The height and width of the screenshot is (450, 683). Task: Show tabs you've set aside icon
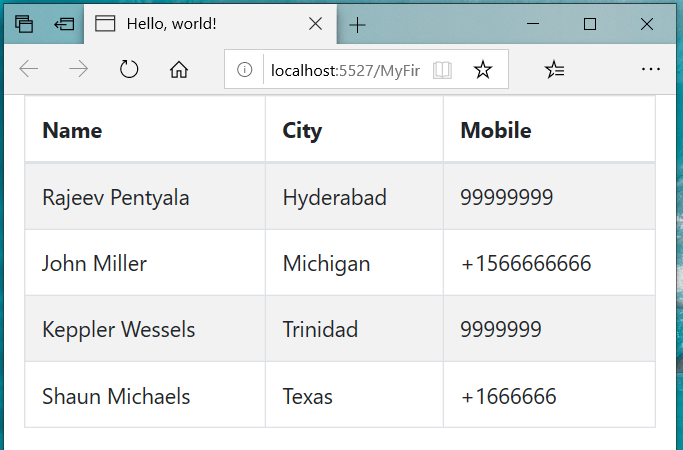tap(24, 23)
